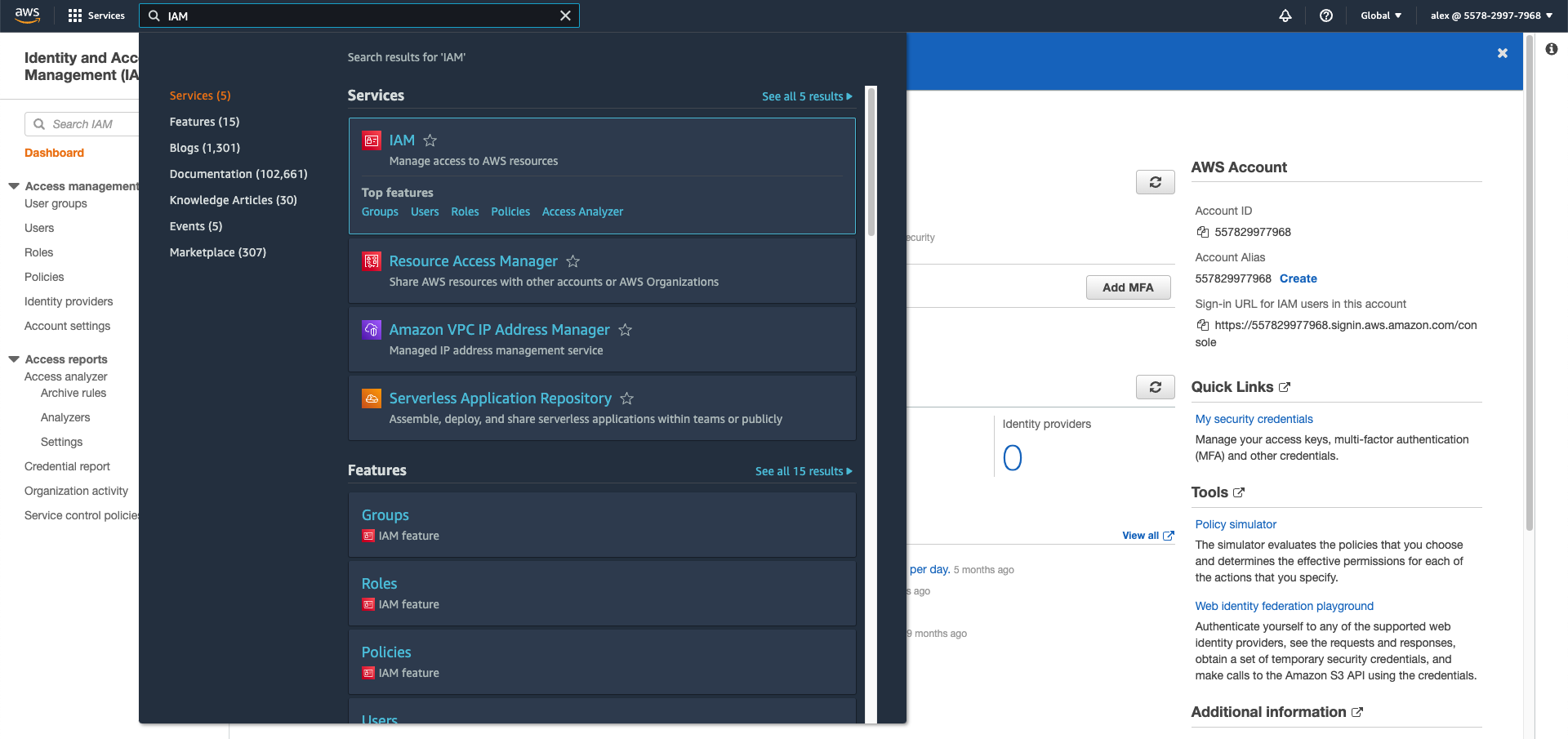Screen dimensions: 1568x739
Task: Open the Groups IAM feature card
Action: 602,524
